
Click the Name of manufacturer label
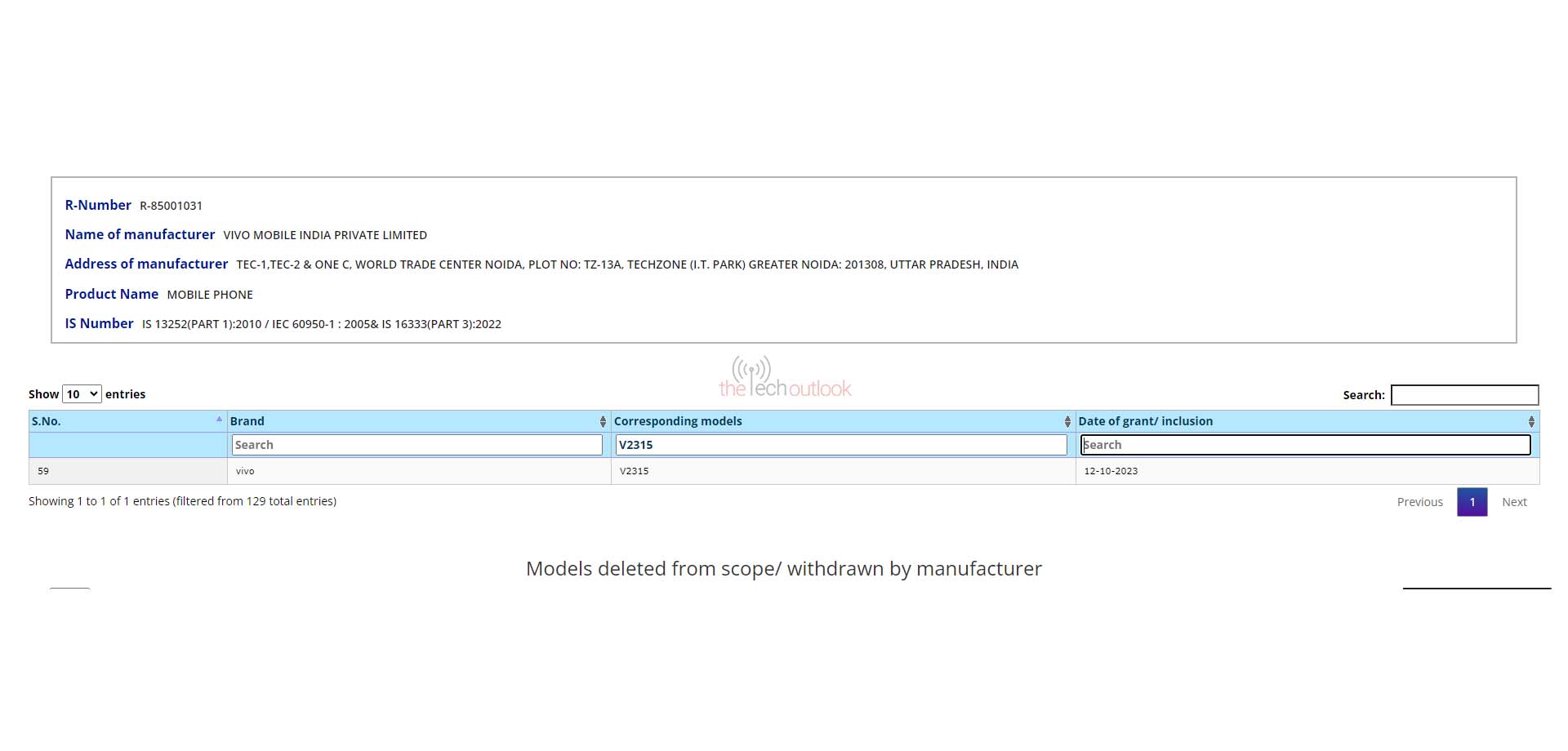(140, 234)
